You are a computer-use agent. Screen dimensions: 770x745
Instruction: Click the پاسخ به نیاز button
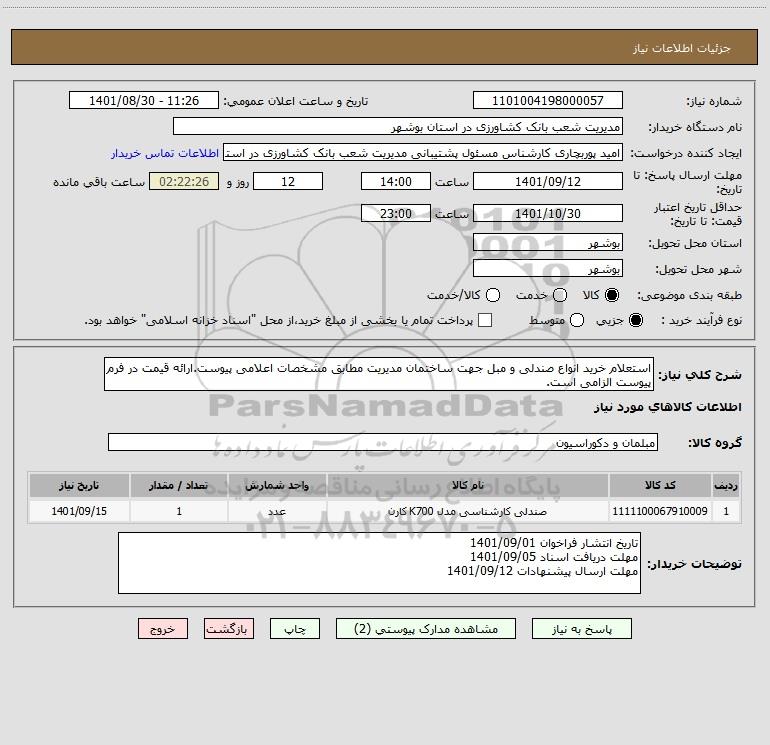pyautogui.click(x=581, y=629)
